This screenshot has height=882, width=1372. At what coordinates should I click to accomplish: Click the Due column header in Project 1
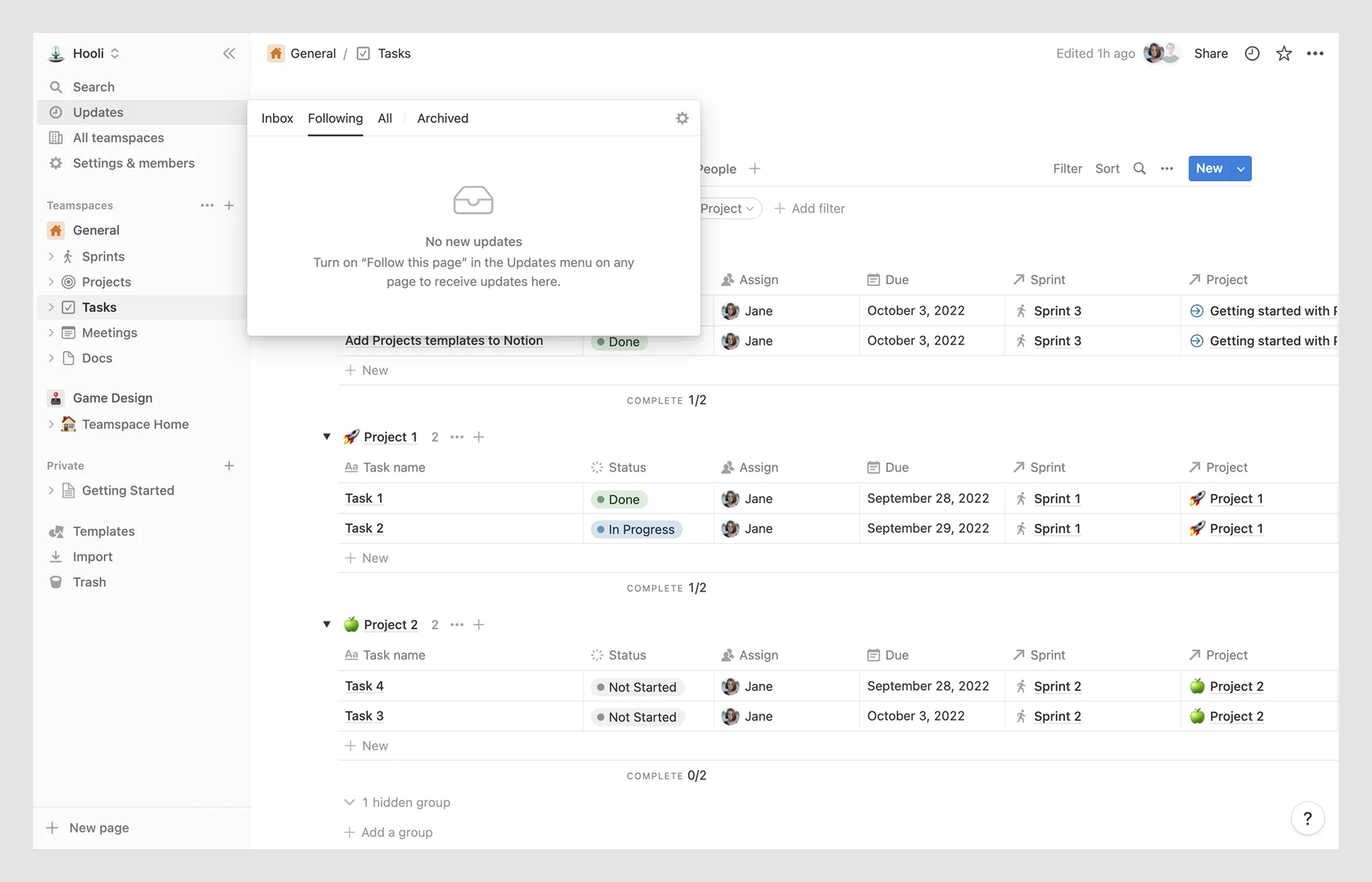[888, 467]
